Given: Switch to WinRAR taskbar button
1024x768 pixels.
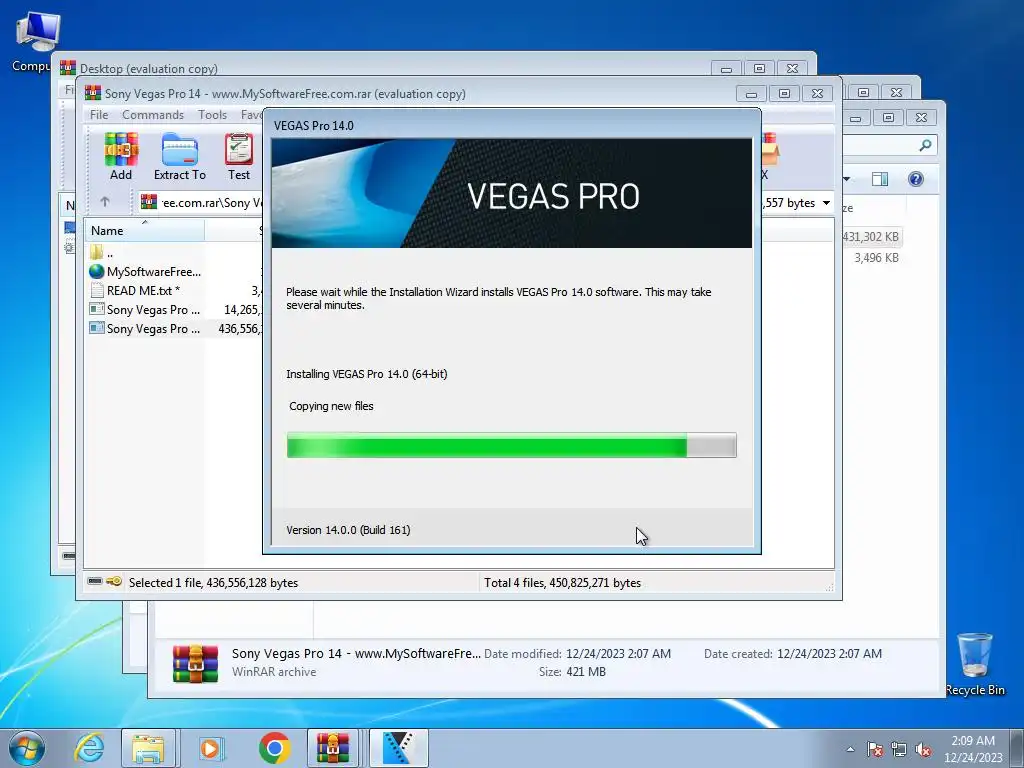Looking at the screenshot, I should 333,748.
